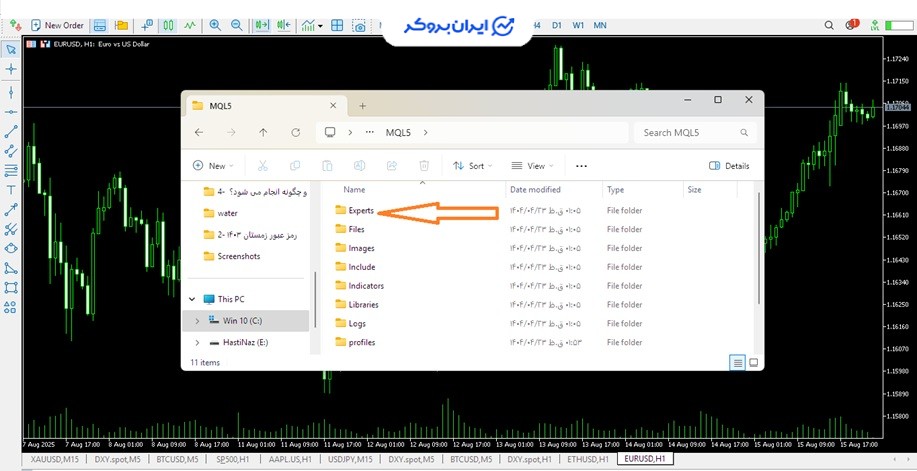Click the New Order button in MetaTrader
917x471 pixels.
pos(57,25)
